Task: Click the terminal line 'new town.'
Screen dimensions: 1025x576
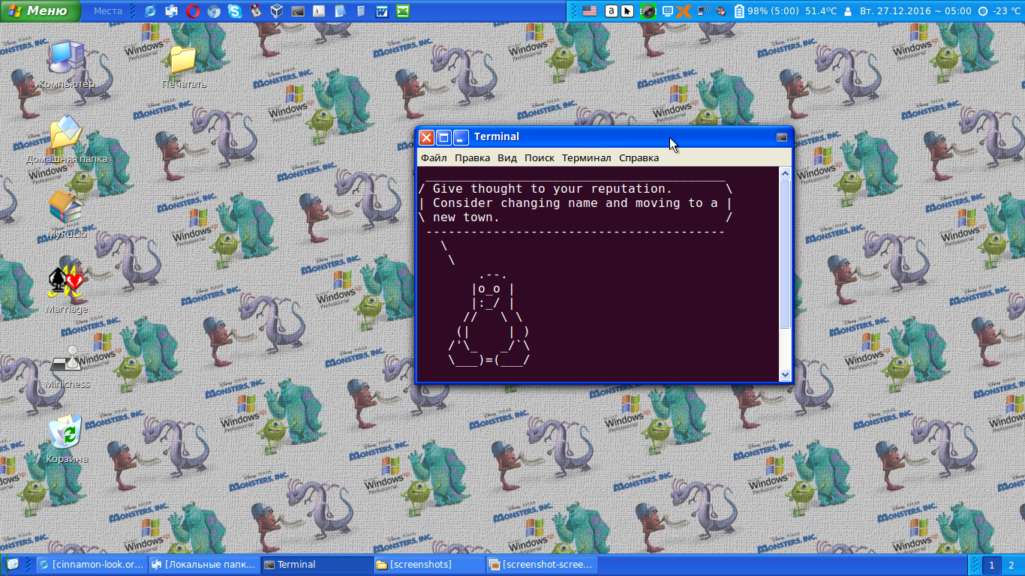Action: point(466,217)
